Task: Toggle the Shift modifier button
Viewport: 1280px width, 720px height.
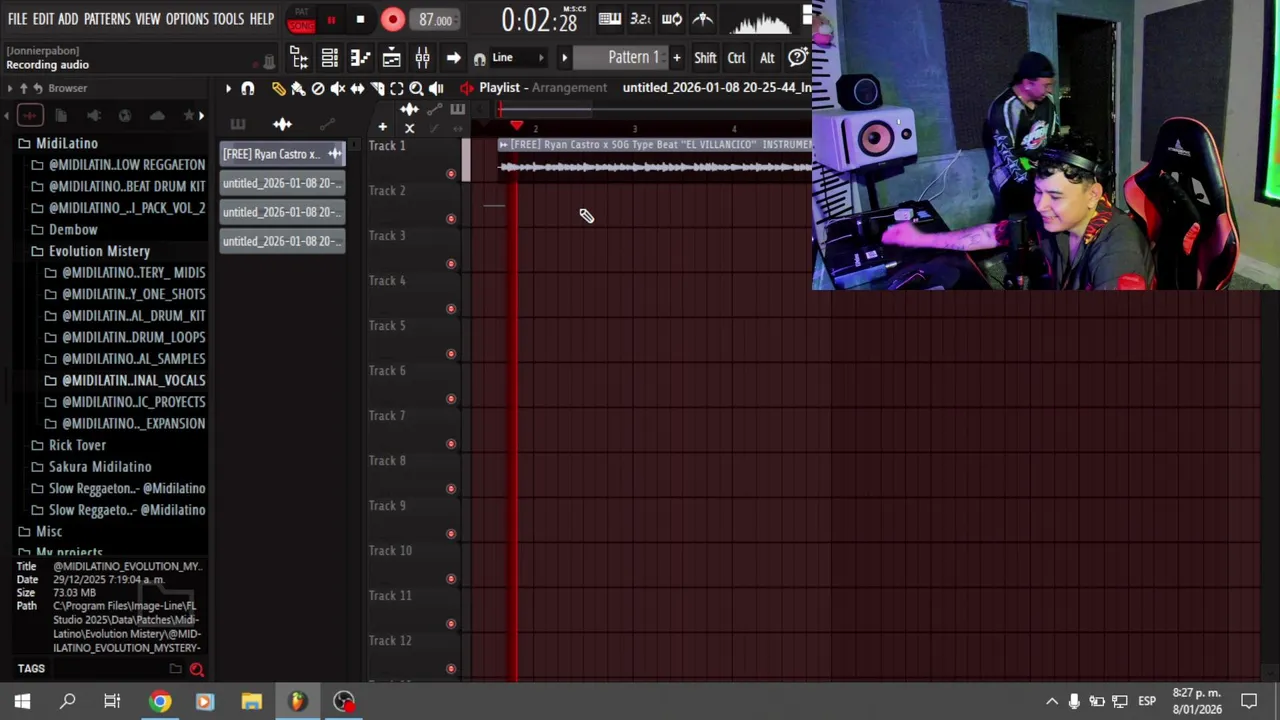Action: pyautogui.click(x=705, y=58)
